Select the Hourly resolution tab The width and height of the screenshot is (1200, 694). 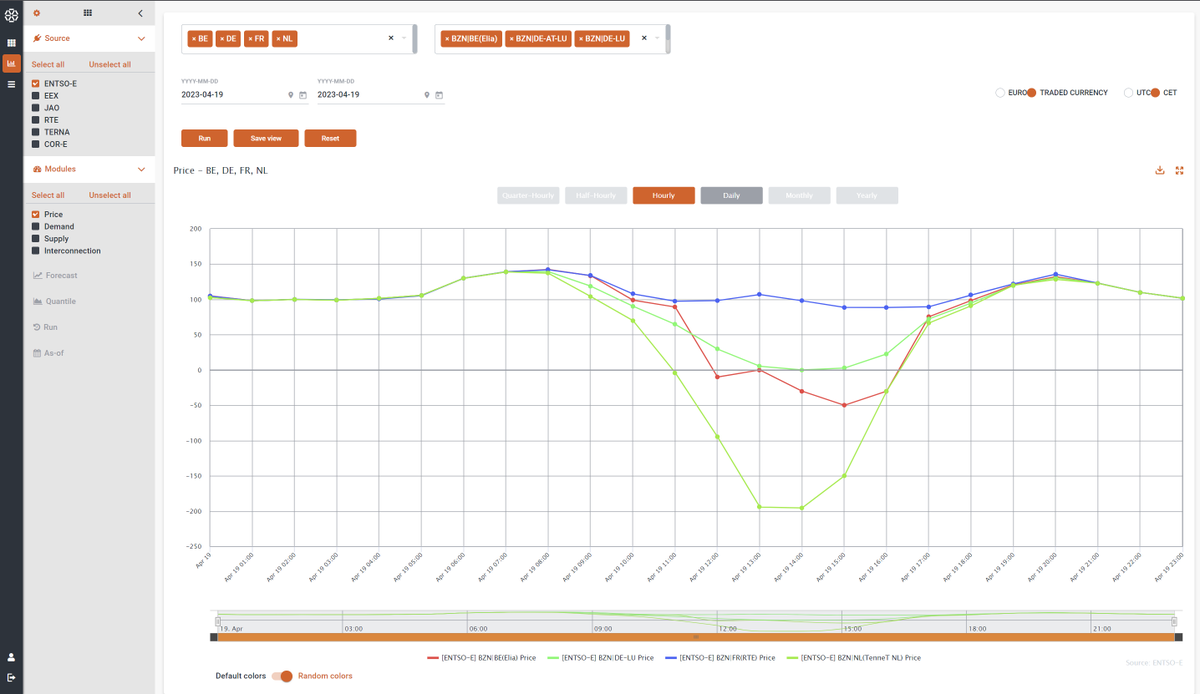663,195
